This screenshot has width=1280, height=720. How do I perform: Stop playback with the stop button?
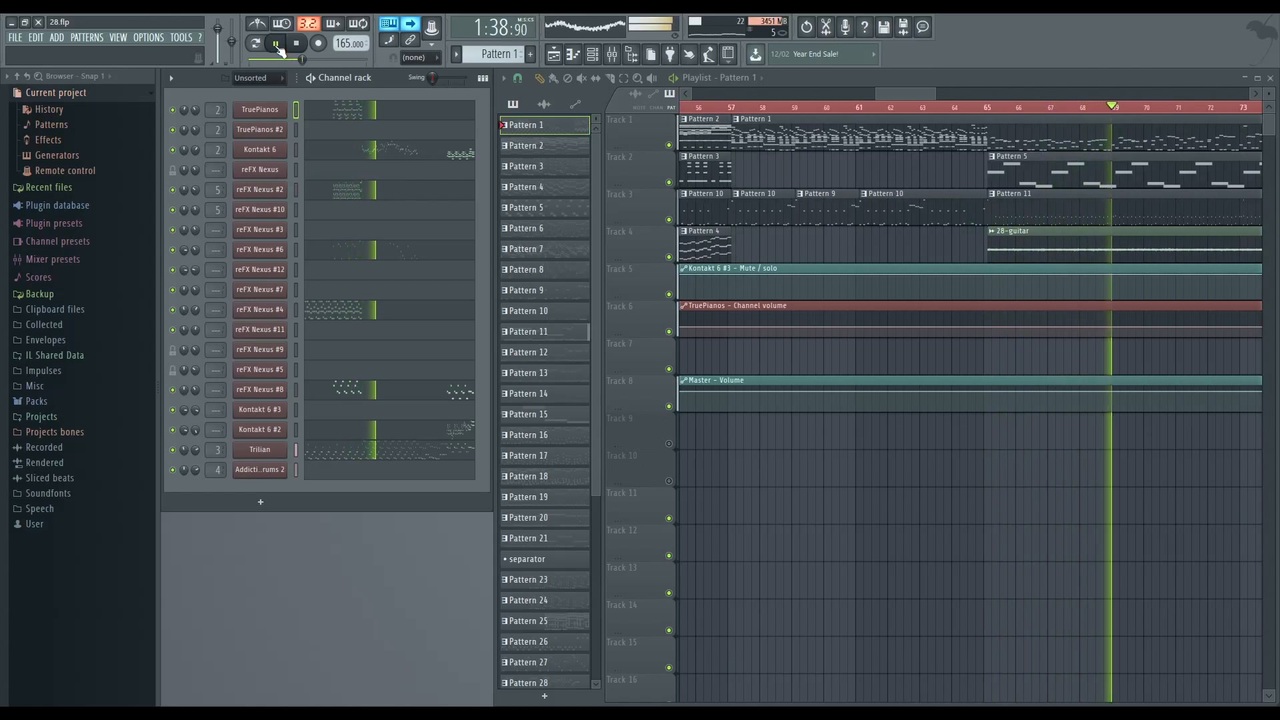296,43
